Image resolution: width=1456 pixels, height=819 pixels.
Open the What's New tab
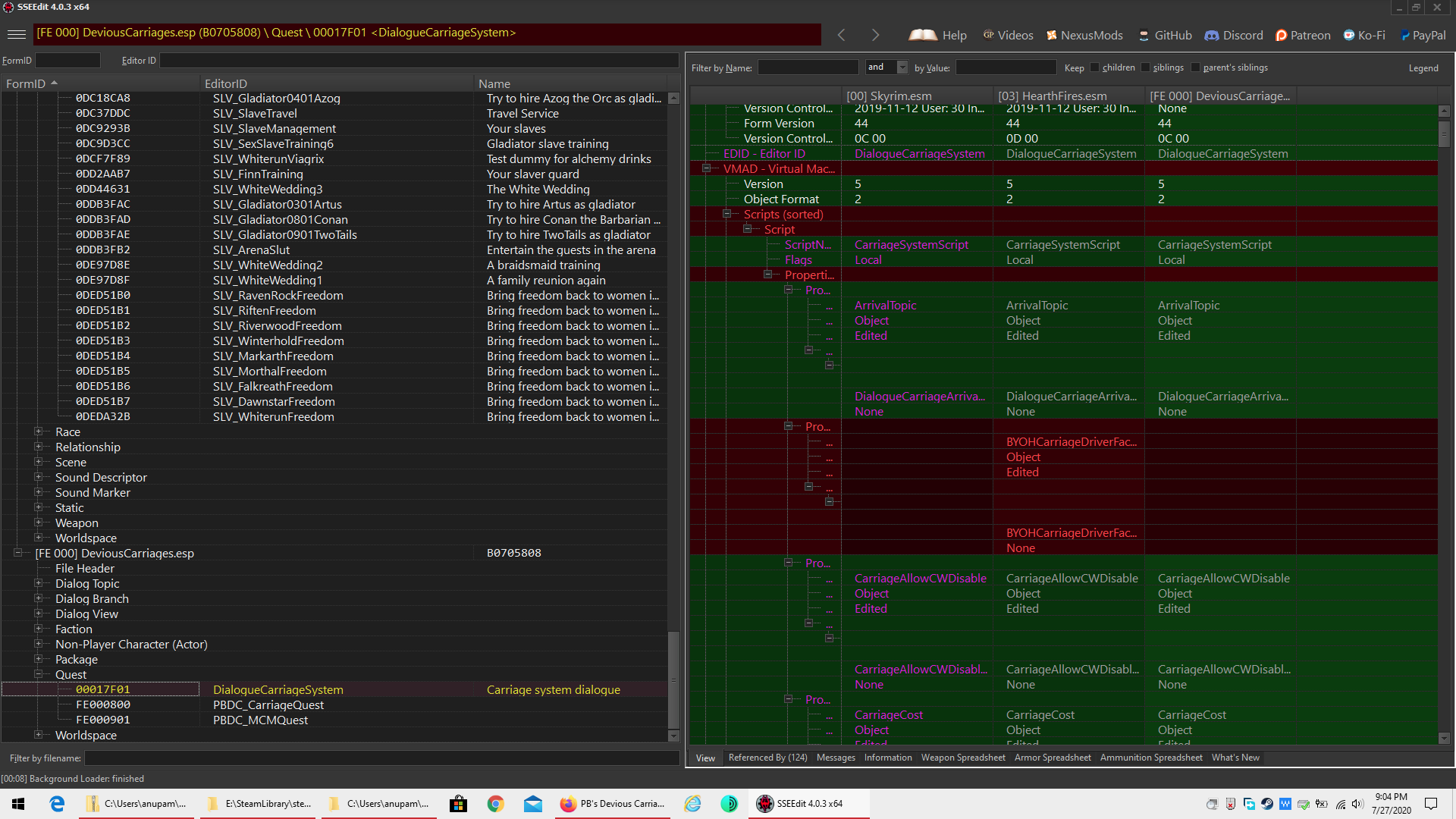tap(1235, 758)
